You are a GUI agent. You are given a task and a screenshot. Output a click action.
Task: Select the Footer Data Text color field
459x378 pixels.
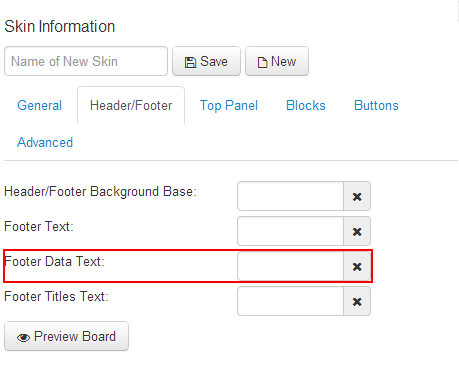290,266
